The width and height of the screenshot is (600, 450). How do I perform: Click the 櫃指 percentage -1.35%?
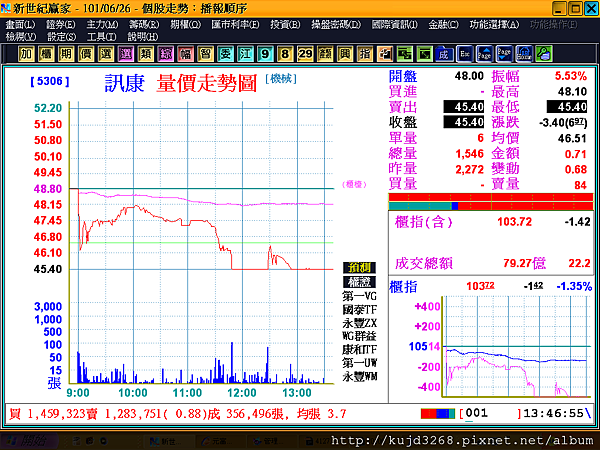[574, 286]
